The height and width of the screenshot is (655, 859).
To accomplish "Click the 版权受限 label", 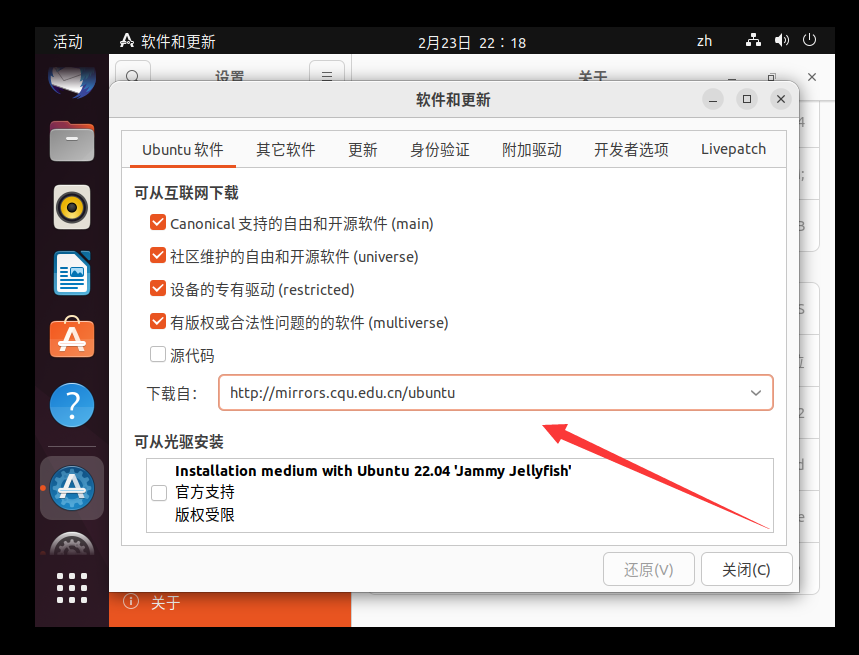I will (205, 515).
